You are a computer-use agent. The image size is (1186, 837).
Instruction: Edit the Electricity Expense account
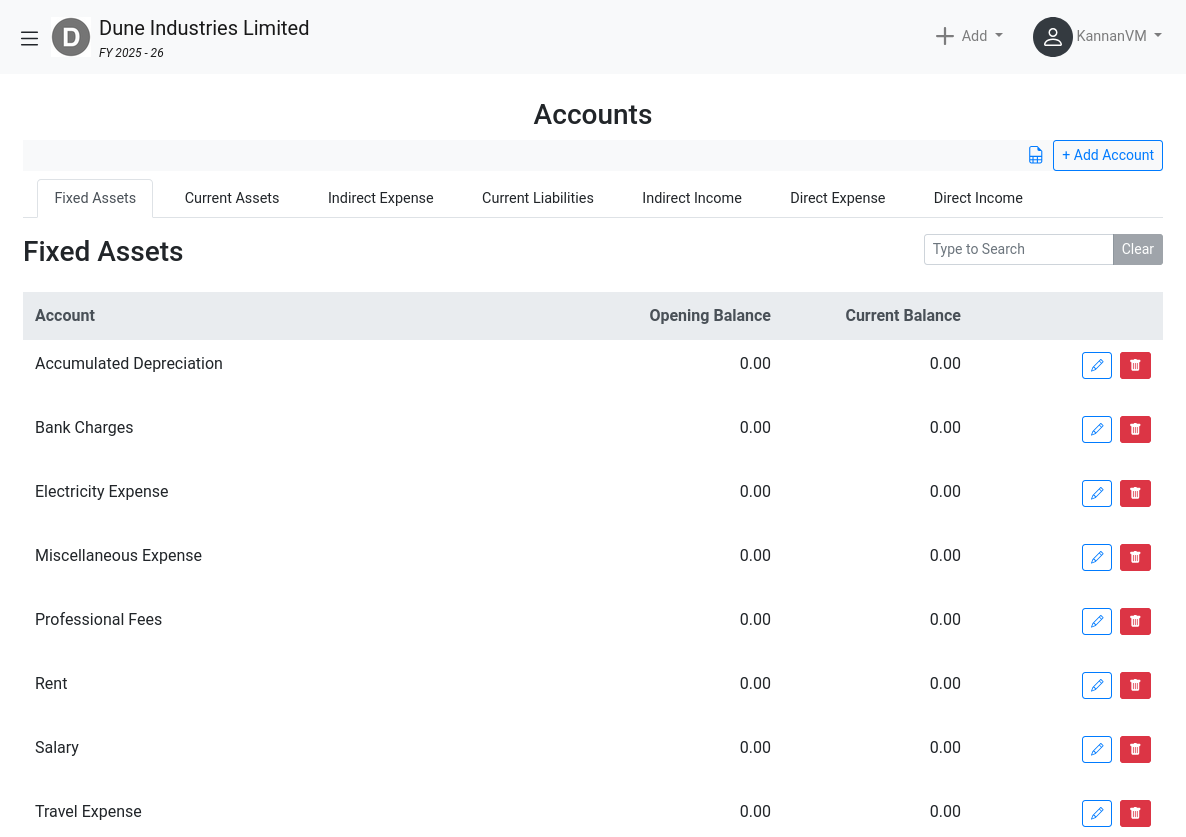(1097, 493)
